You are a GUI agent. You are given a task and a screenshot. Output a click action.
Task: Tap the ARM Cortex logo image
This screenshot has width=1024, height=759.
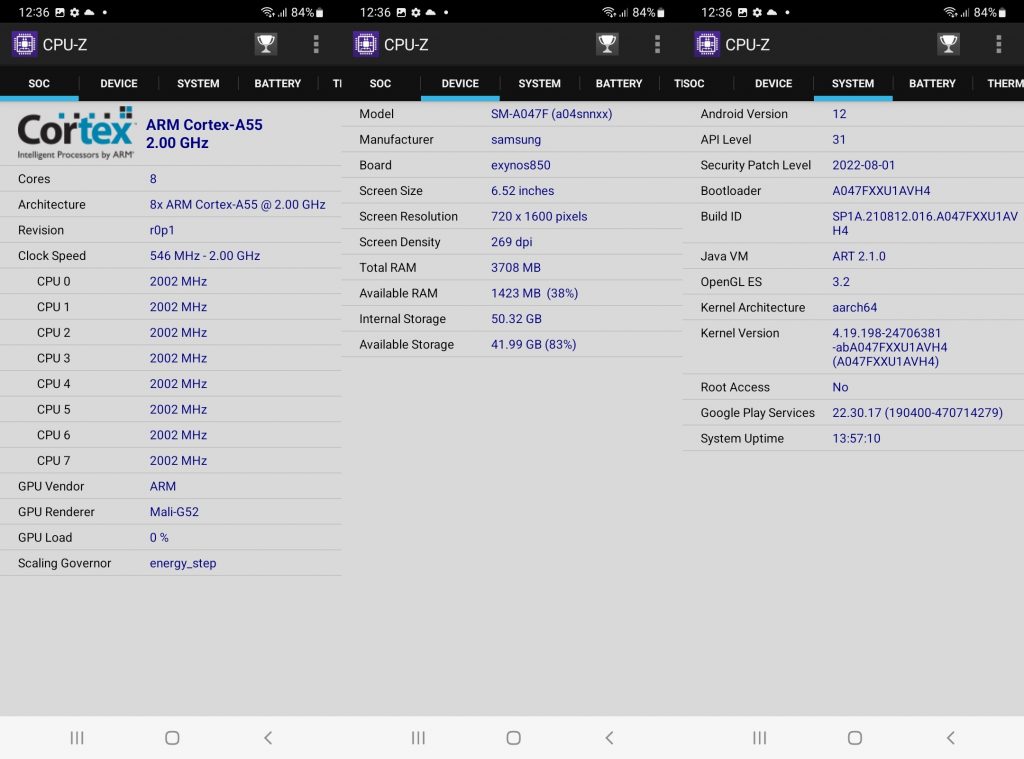pos(76,133)
